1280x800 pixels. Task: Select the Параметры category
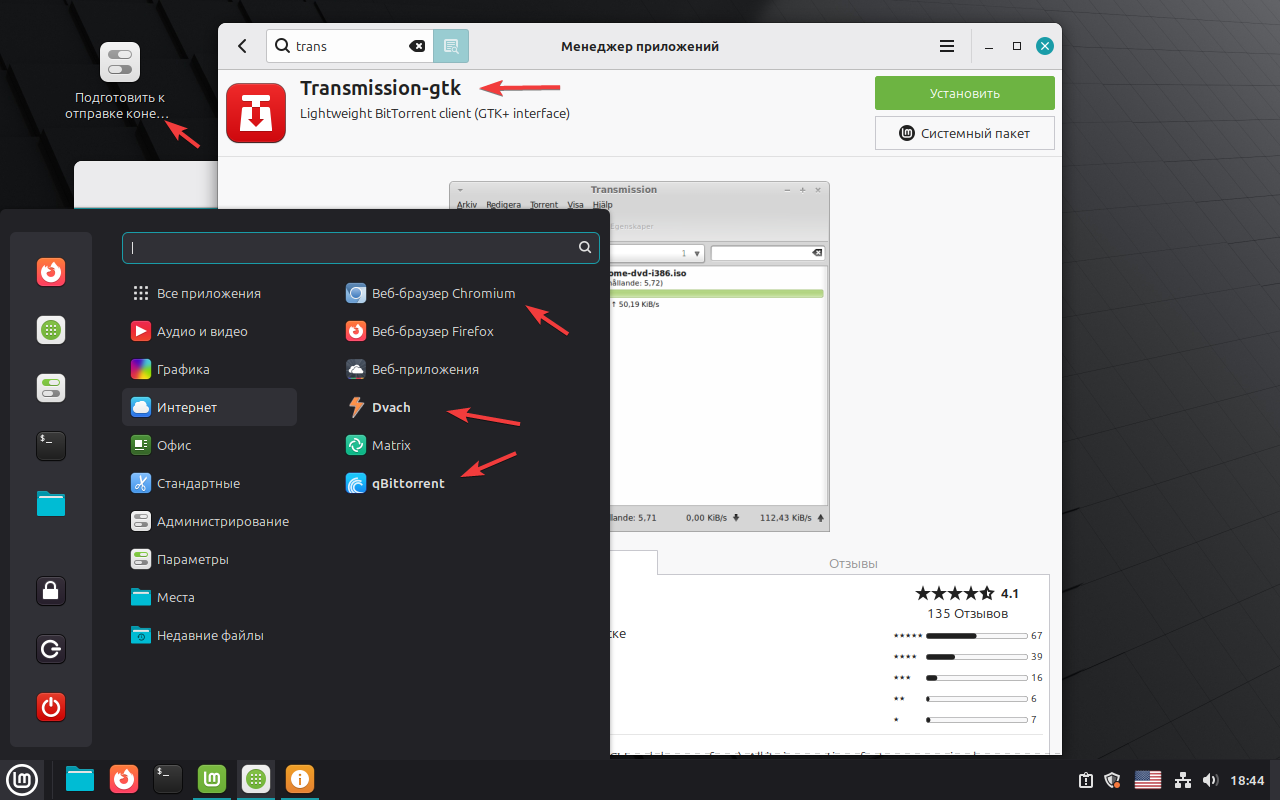pos(209,559)
